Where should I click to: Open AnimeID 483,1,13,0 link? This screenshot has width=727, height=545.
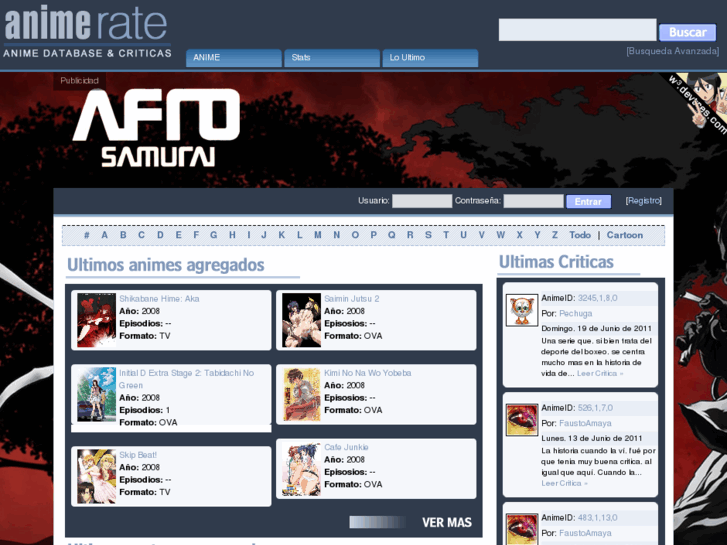pos(597,518)
